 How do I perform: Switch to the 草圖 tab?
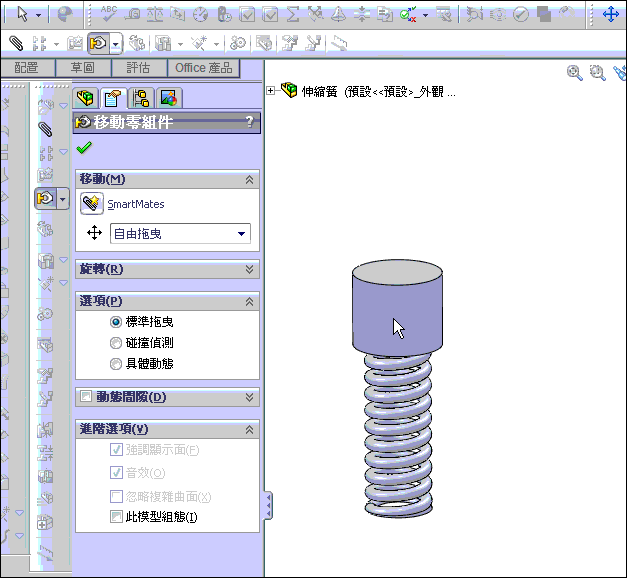pyautogui.click(x=83, y=68)
